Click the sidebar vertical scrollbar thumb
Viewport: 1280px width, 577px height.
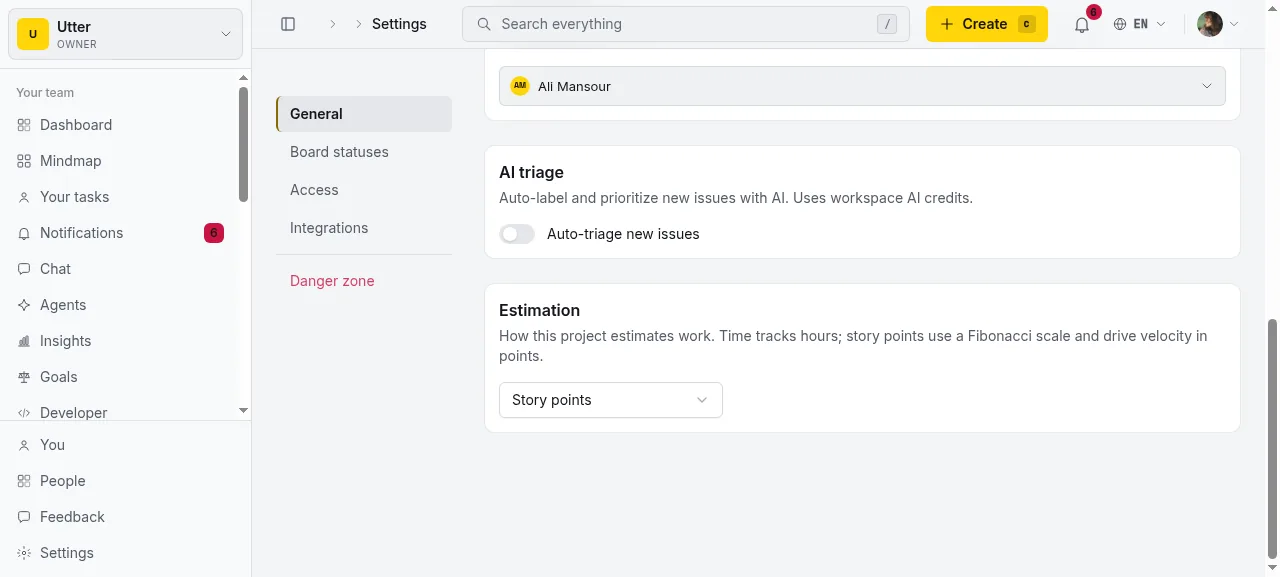click(243, 144)
